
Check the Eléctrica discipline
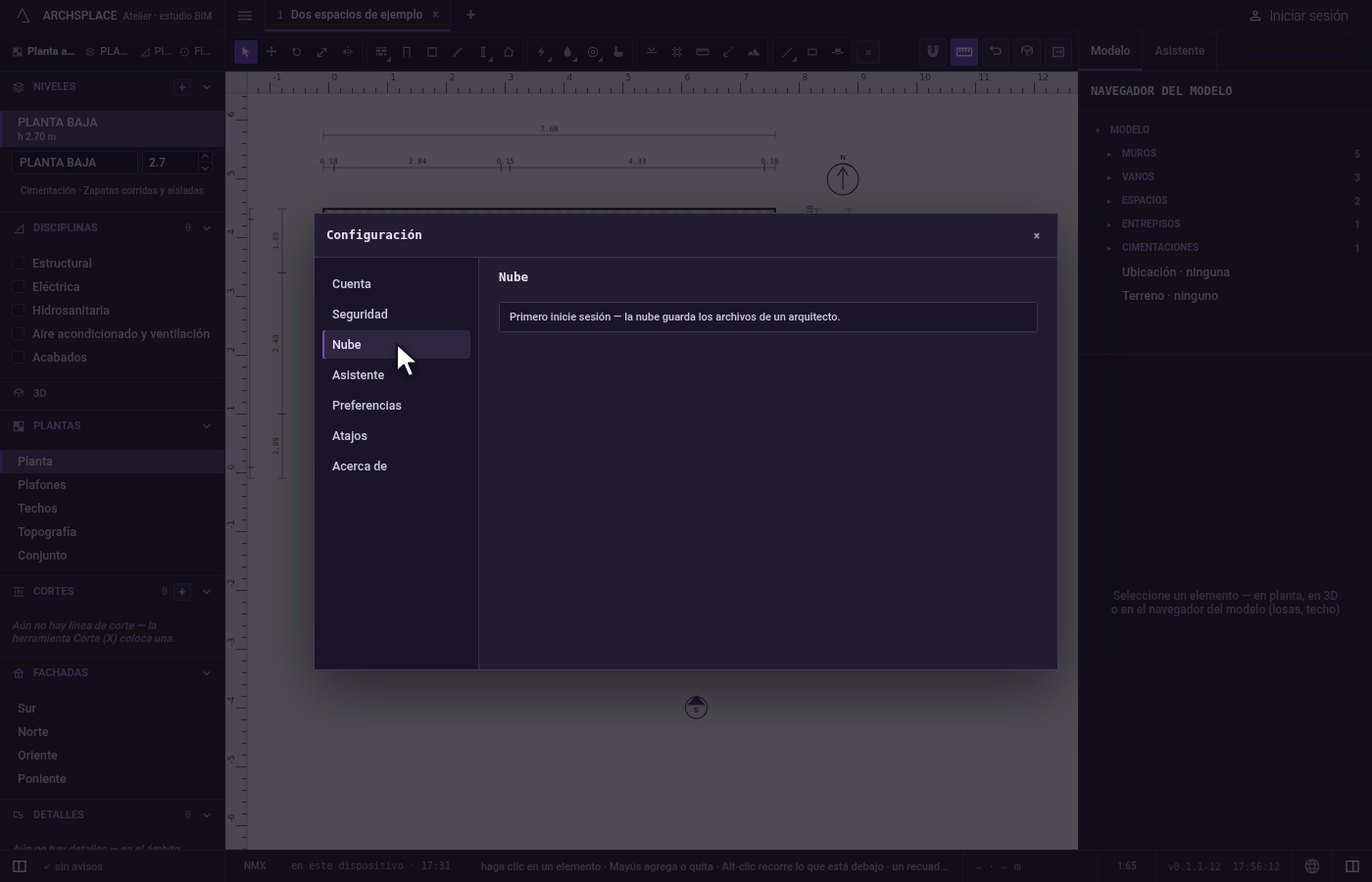click(x=18, y=287)
